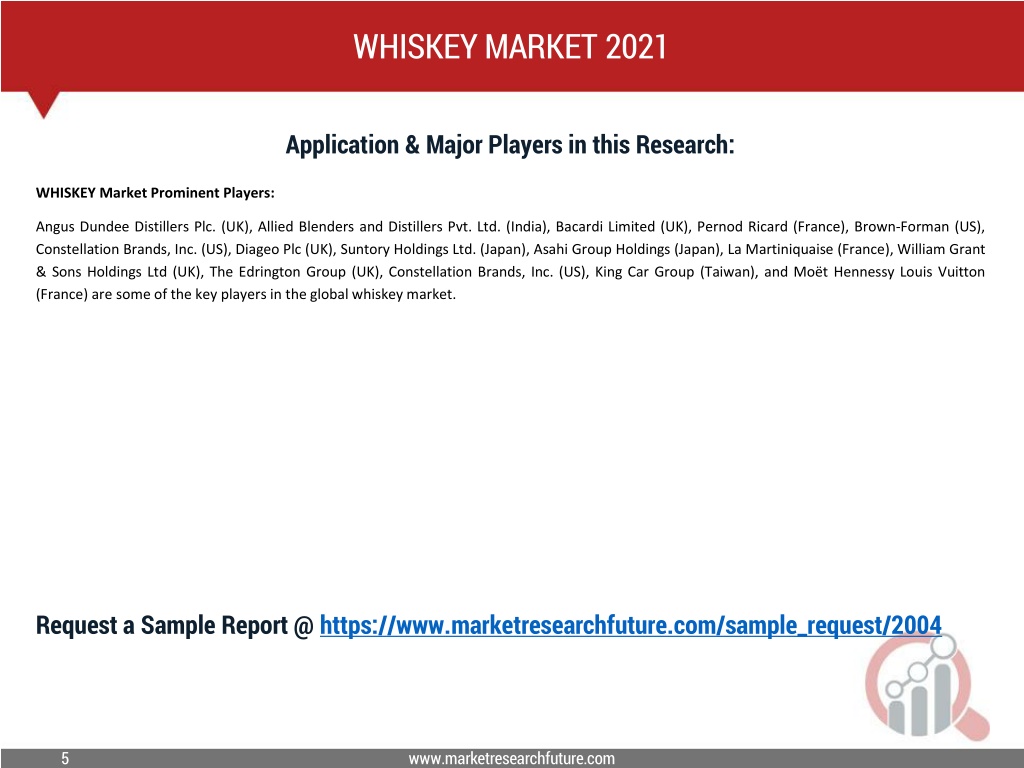
Task: Click Suntory Holdings Ltd. (Japan) text
Action: [433, 249]
